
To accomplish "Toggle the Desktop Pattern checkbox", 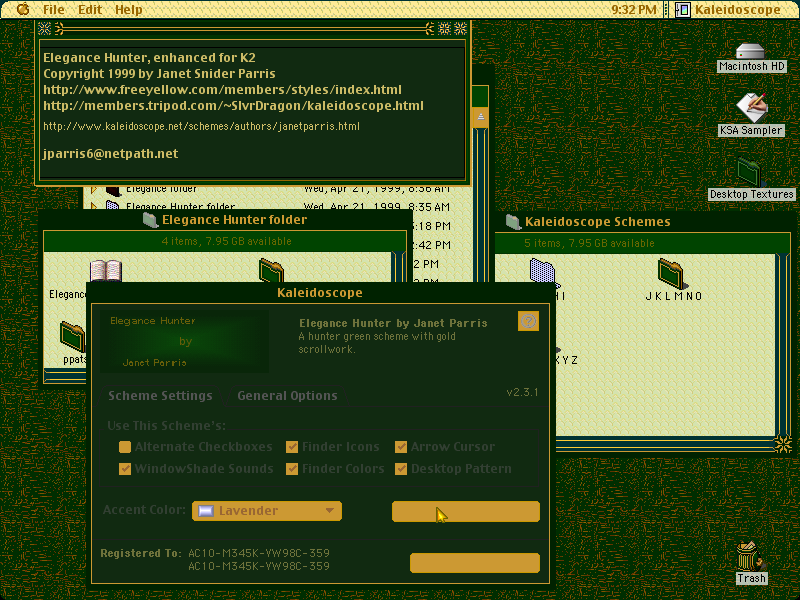I will click(401, 468).
